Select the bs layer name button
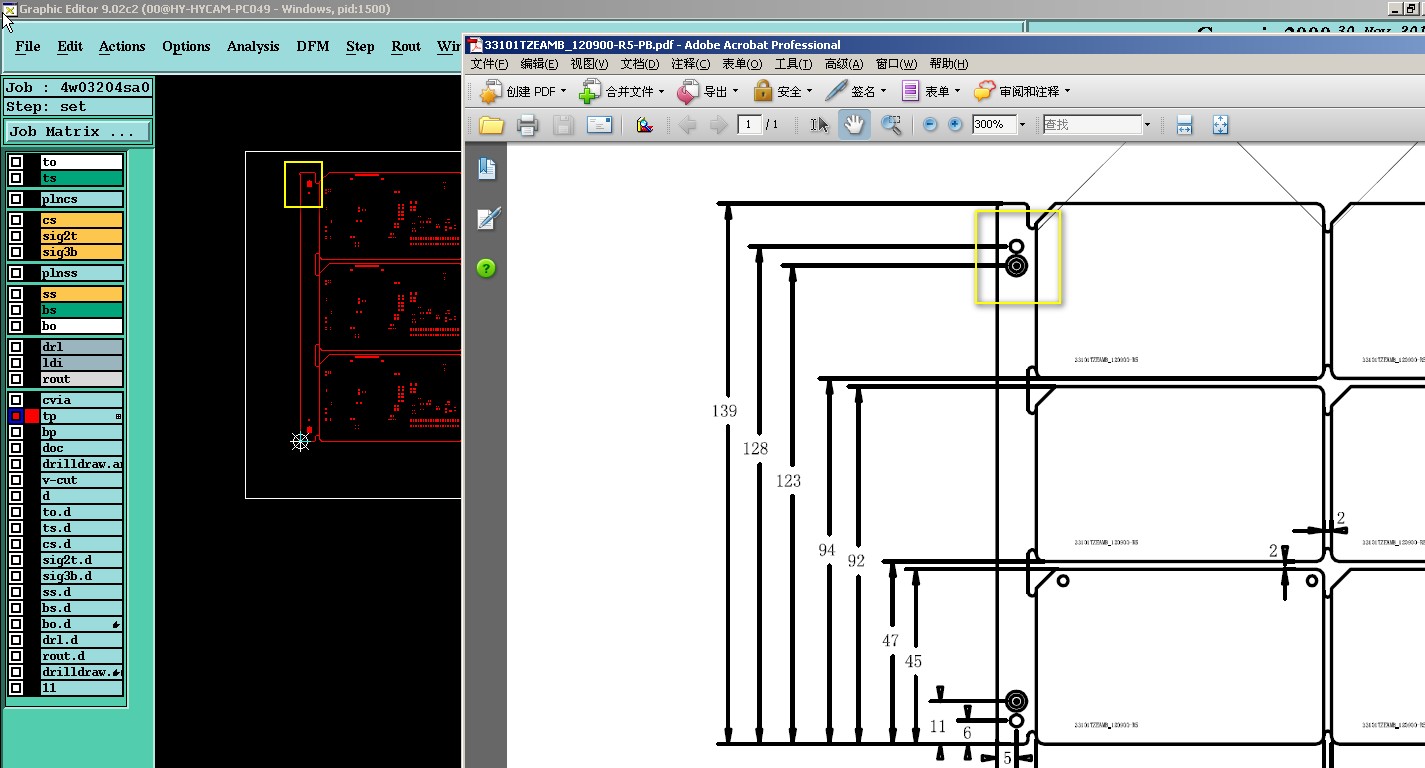Screen dimensions: 1425x768 [82, 310]
